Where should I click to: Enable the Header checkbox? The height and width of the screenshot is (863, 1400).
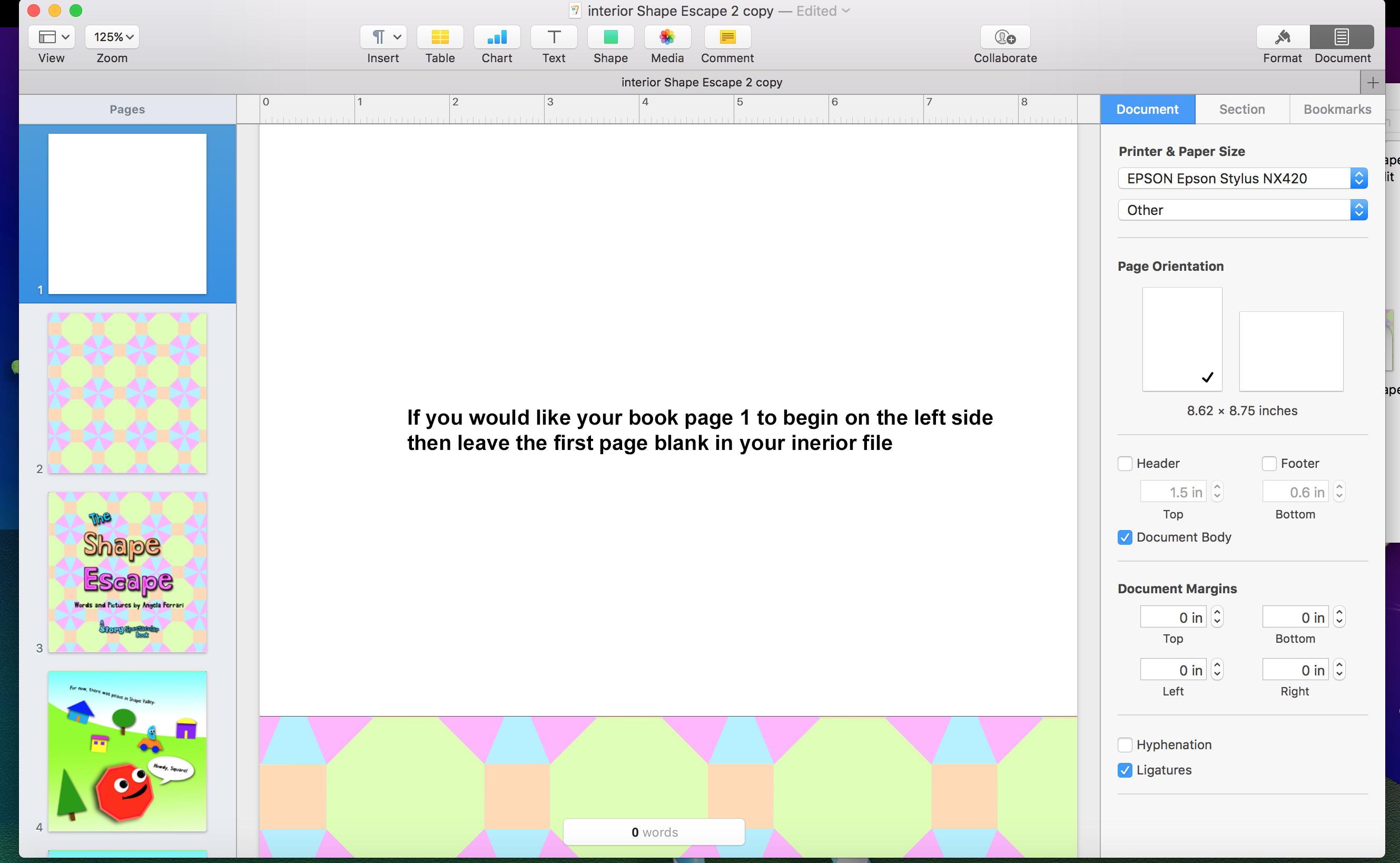[x=1125, y=464]
